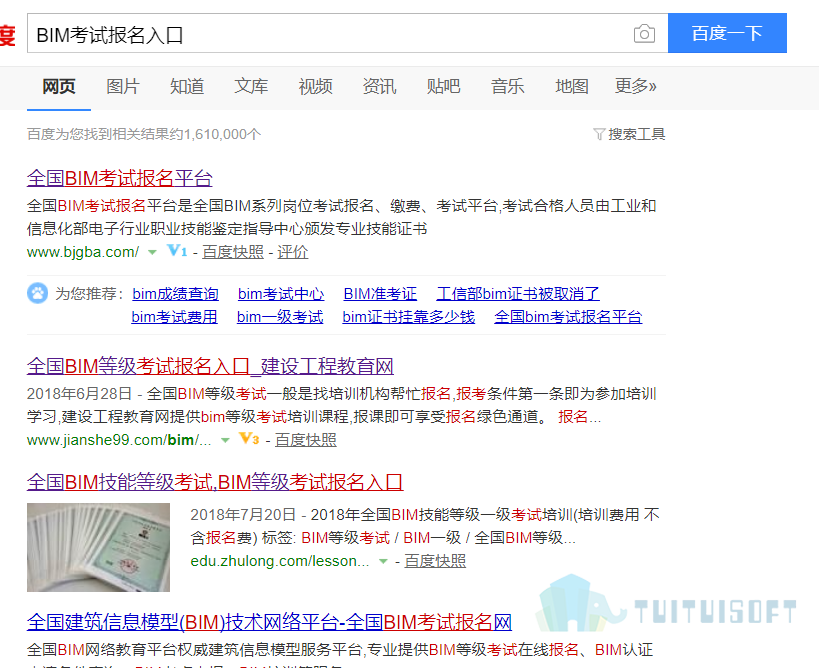This screenshot has height=668, width=819.
Task: Open 百度快照 for the bjgba.com result
Action: point(233,252)
